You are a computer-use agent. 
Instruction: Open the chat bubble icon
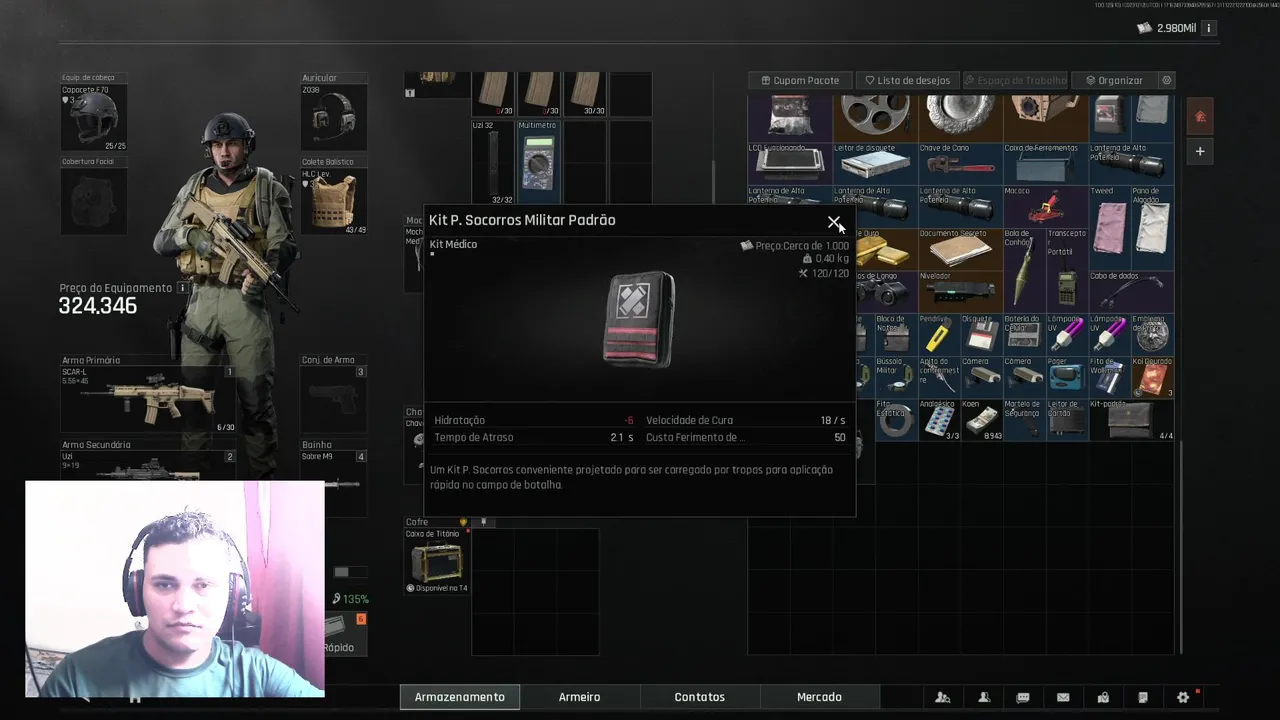pyautogui.click(x=1023, y=697)
